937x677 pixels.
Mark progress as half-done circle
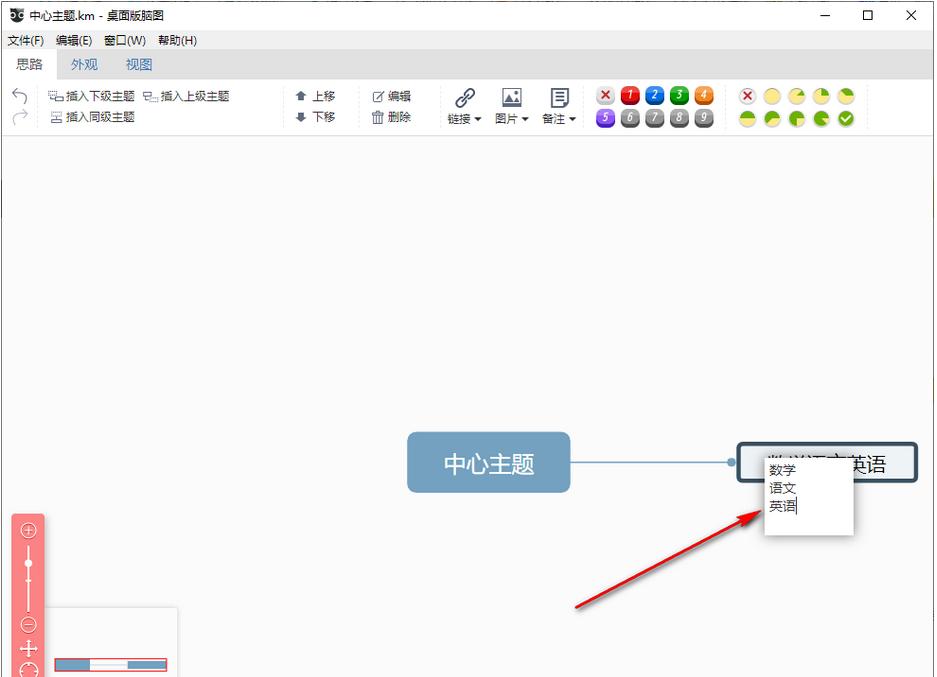click(x=747, y=118)
